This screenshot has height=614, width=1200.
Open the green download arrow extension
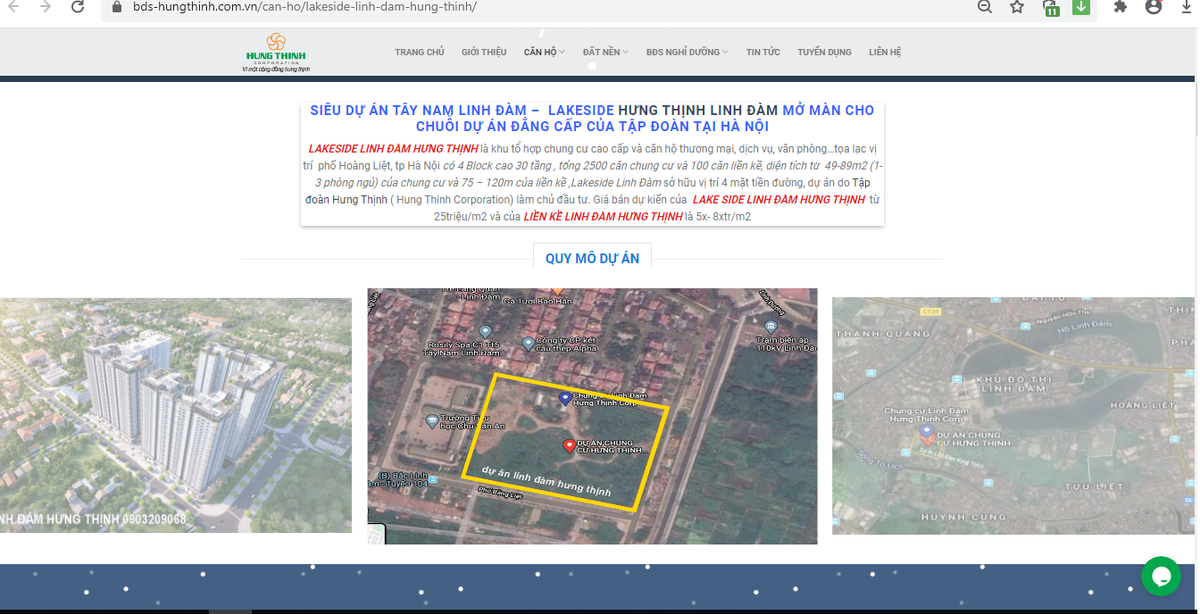point(1081,7)
